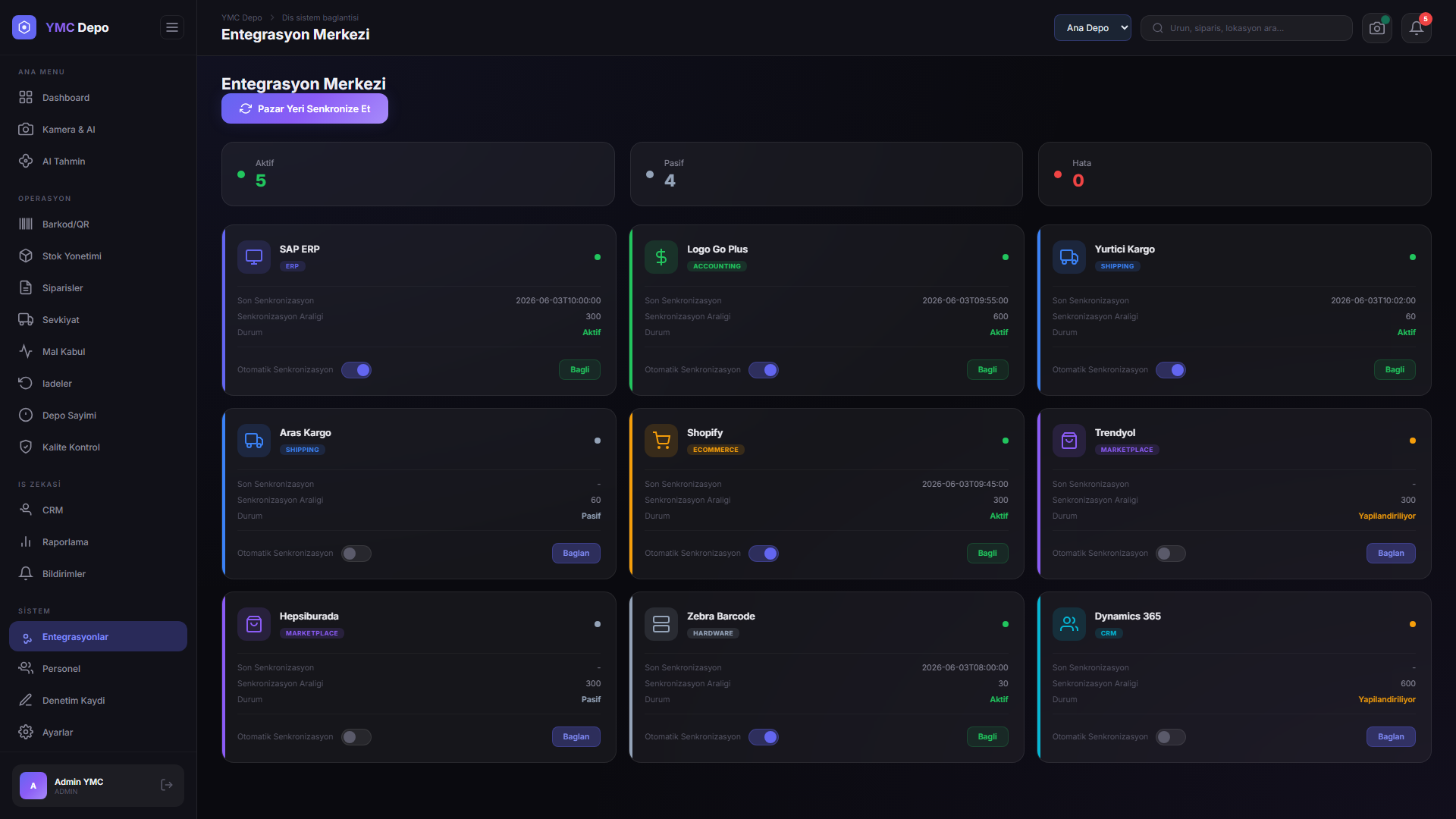Click the Ayarlar gear sidebar icon

[x=26, y=732]
